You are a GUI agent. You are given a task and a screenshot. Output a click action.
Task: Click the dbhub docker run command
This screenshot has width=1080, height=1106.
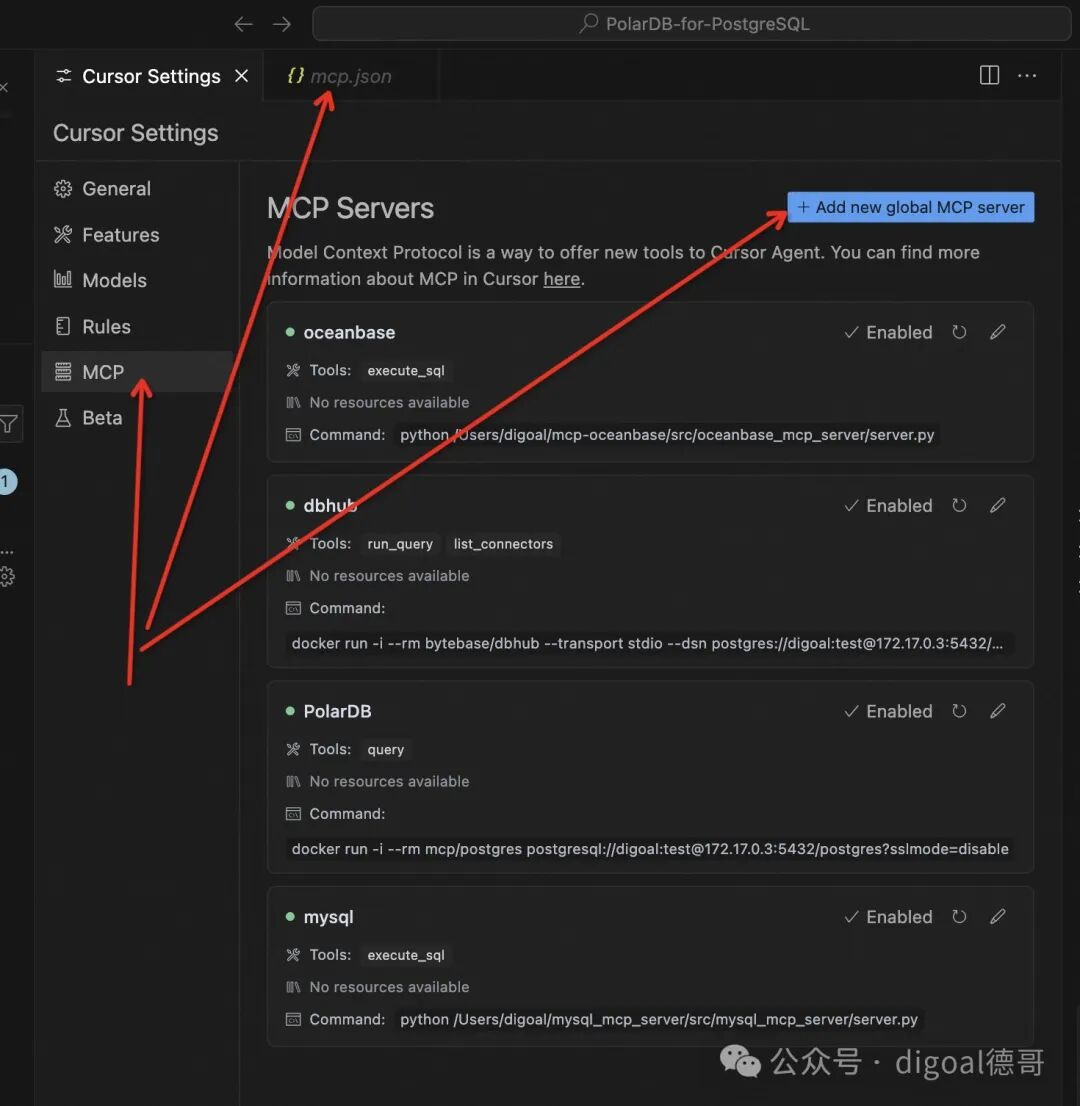coord(648,643)
